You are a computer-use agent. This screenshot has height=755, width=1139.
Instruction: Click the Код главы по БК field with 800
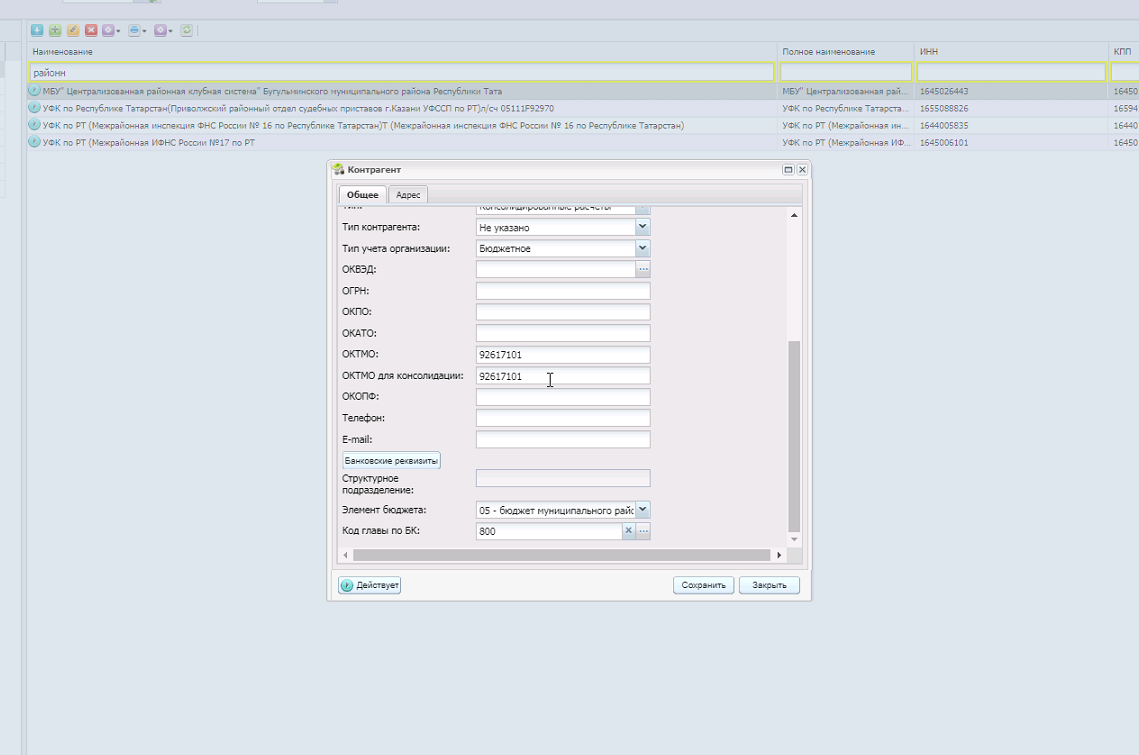(549, 531)
